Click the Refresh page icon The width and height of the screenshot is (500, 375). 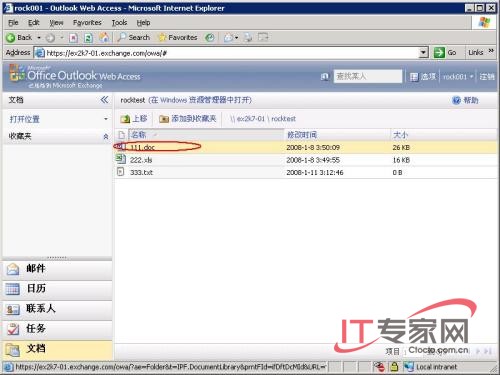[88, 38]
